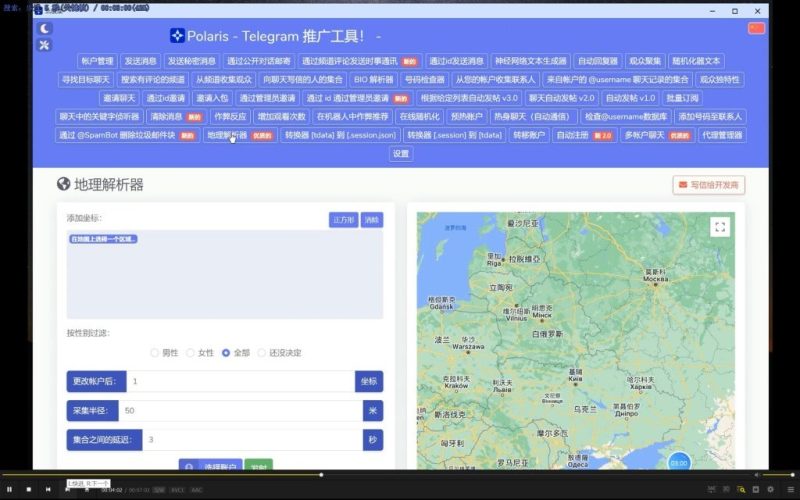
Task: Open 根据给定列表自动发帖 v3.0
Action: click(469, 98)
